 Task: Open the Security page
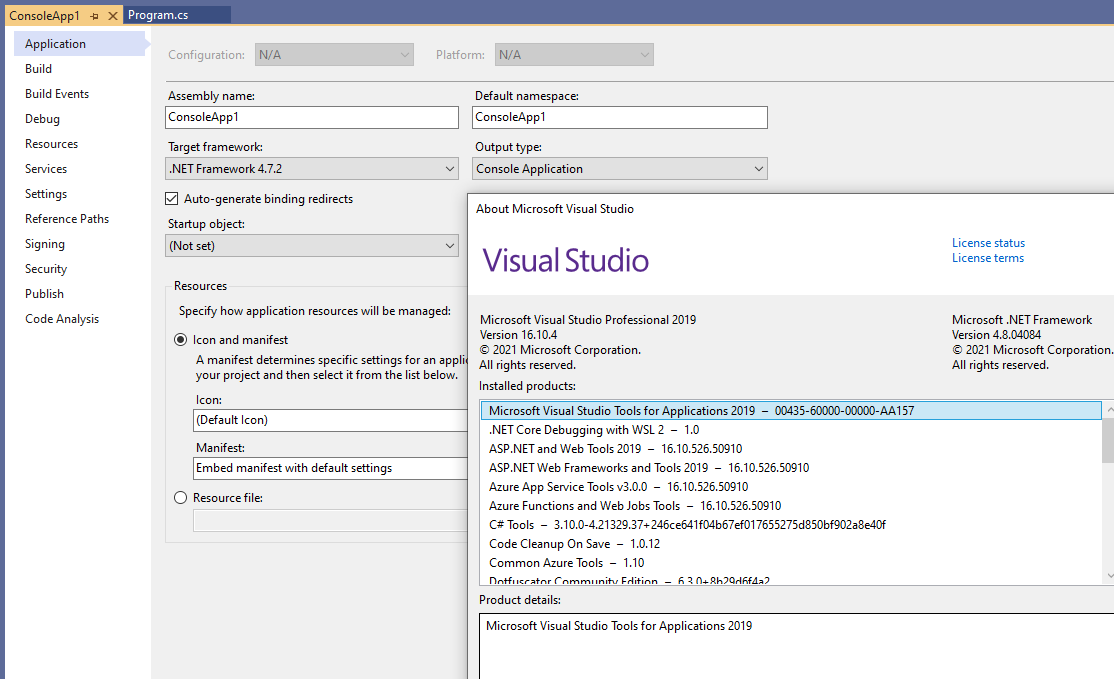[45, 268]
